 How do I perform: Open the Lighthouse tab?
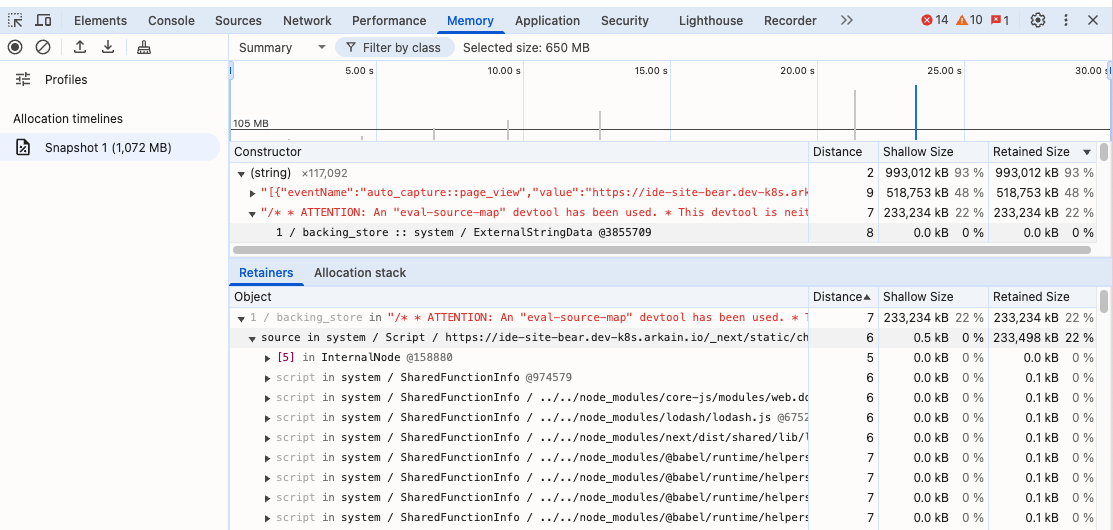click(x=711, y=21)
